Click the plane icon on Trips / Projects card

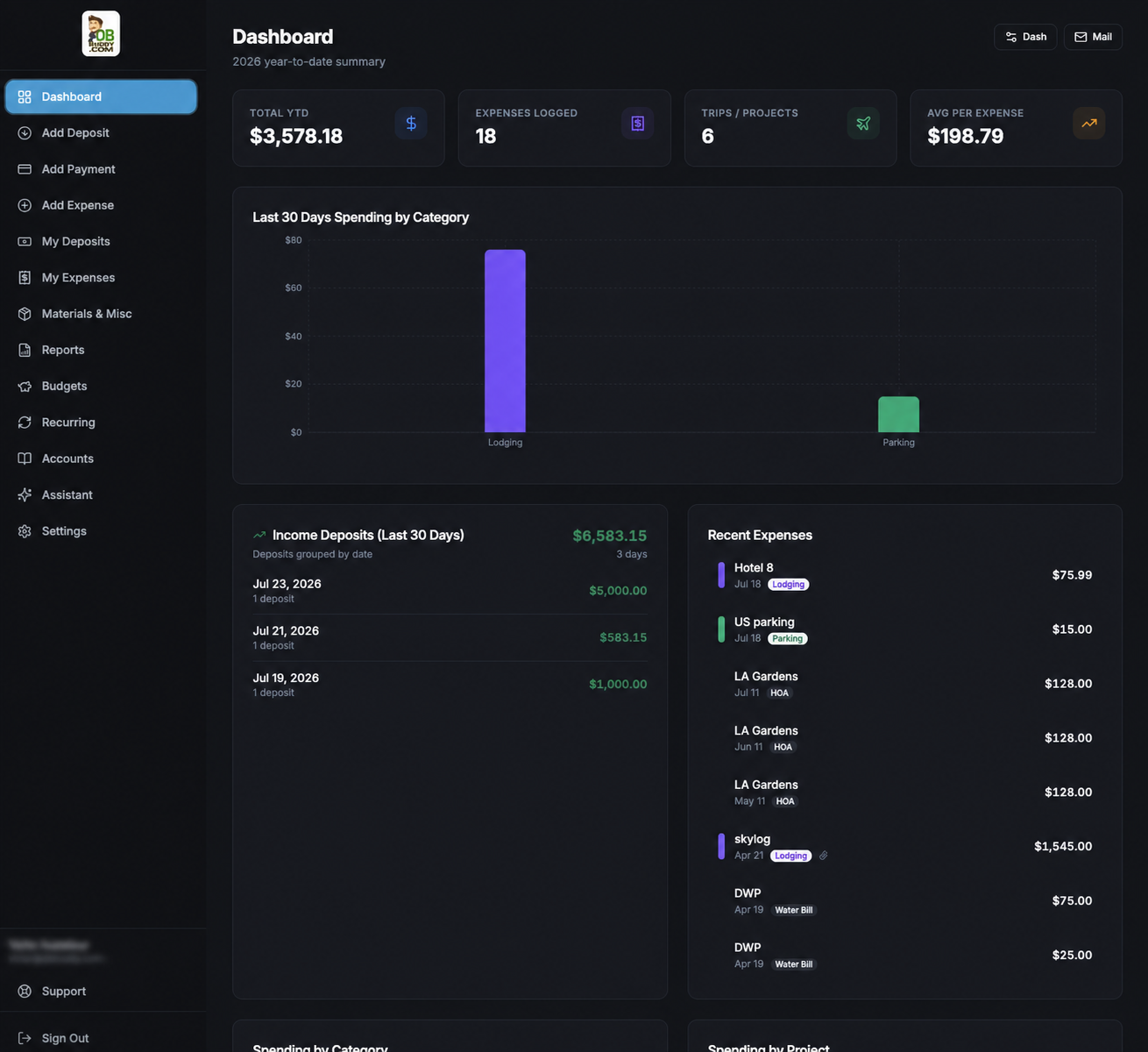[863, 124]
